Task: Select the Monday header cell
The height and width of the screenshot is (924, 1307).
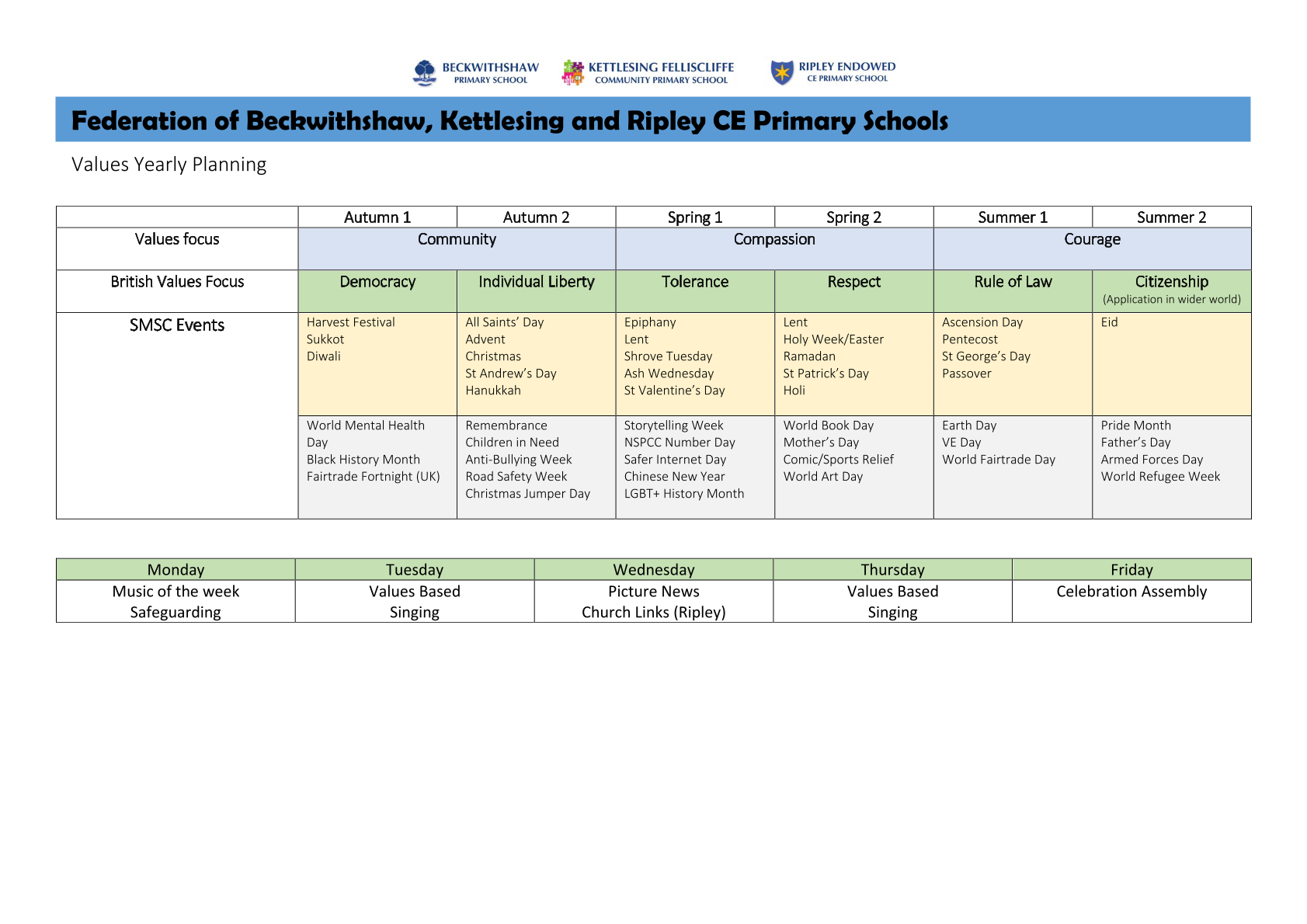Action: [x=176, y=570]
